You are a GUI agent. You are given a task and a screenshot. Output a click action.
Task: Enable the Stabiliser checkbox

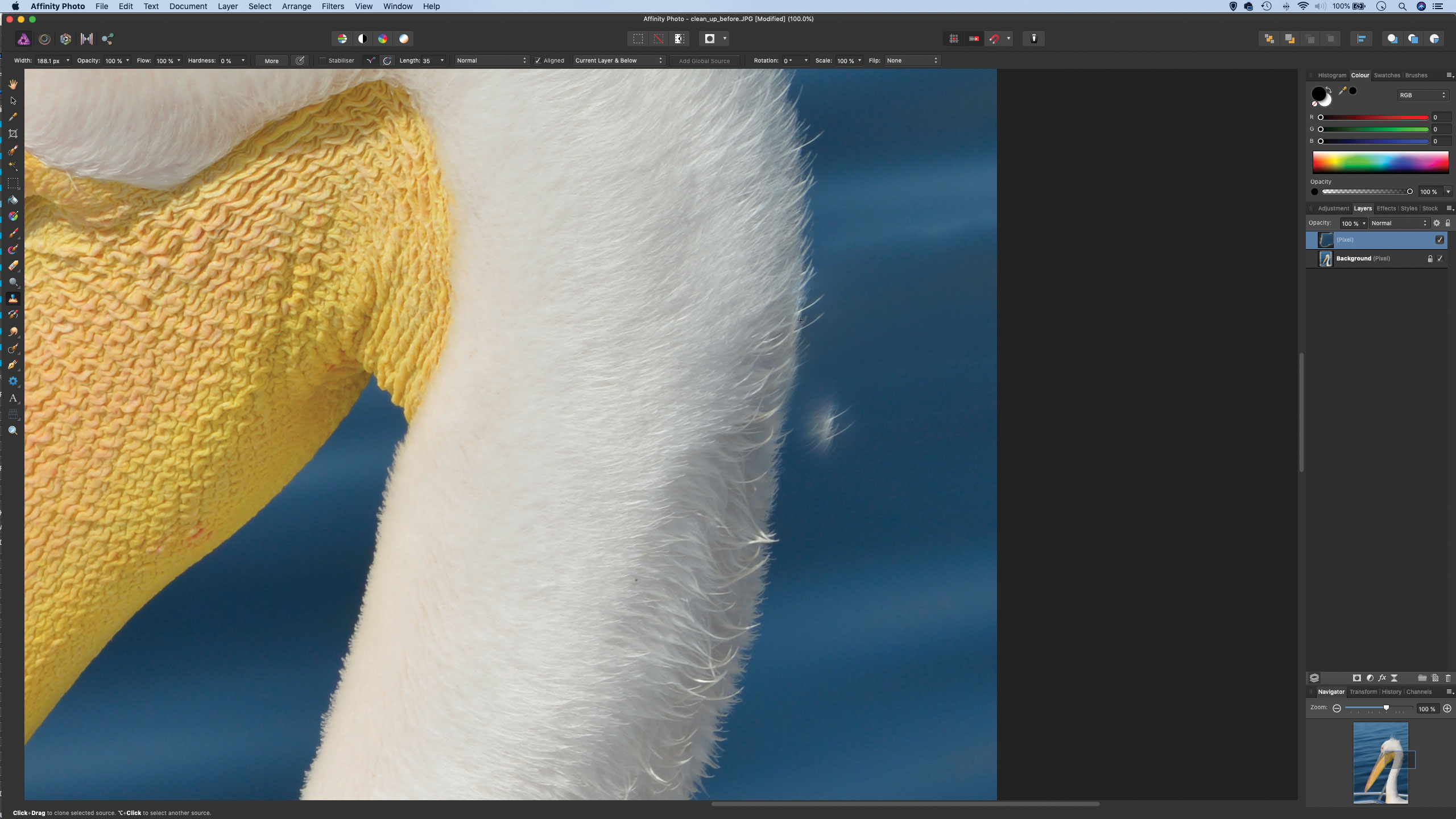pyautogui.click(x=323, y=61)
